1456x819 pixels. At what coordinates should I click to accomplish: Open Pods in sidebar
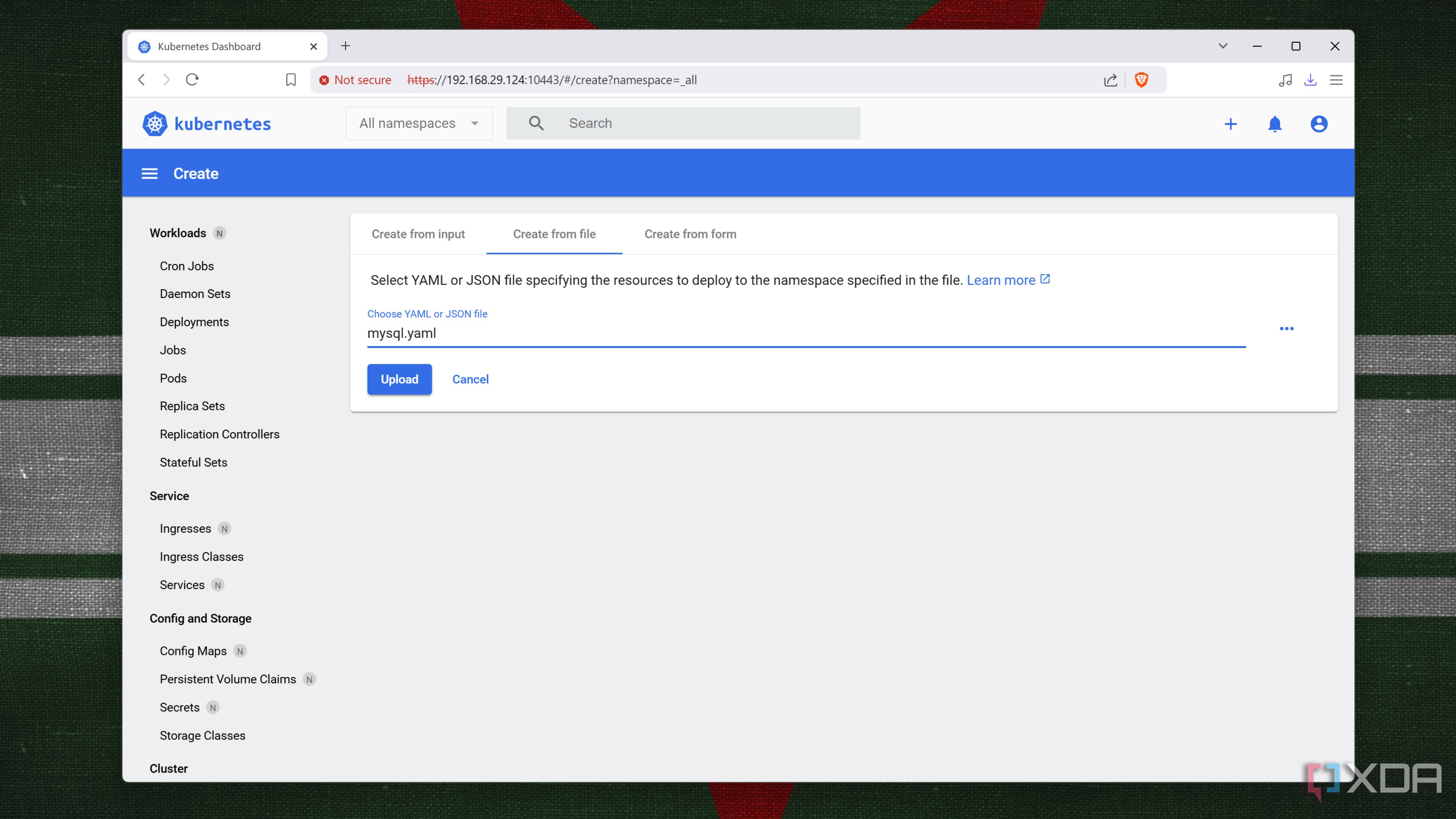pyautogui.click(x=173, y=378)
